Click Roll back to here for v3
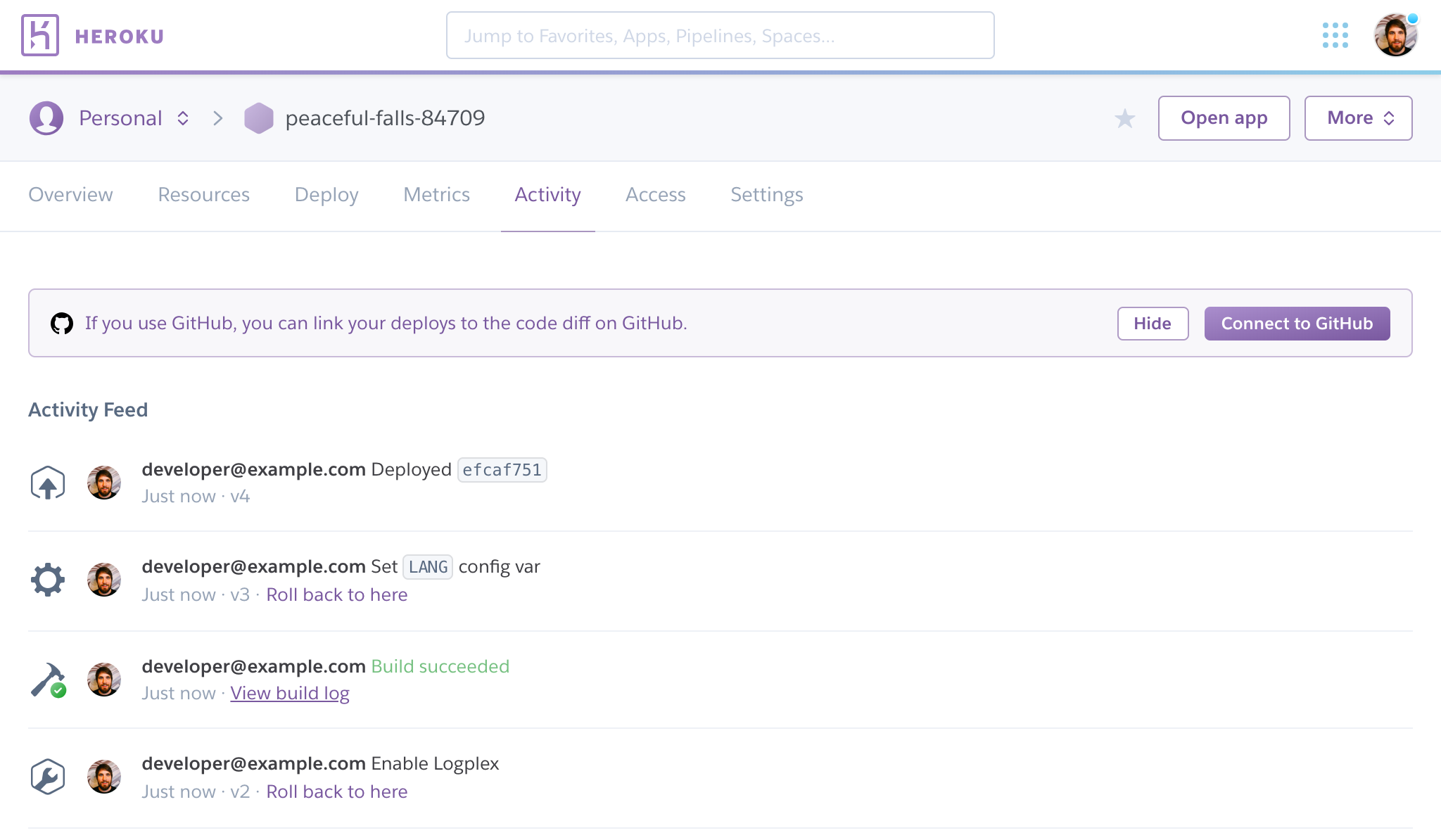Image resolution: width=1441 pixels, height=840 pixels. [337, 594]
